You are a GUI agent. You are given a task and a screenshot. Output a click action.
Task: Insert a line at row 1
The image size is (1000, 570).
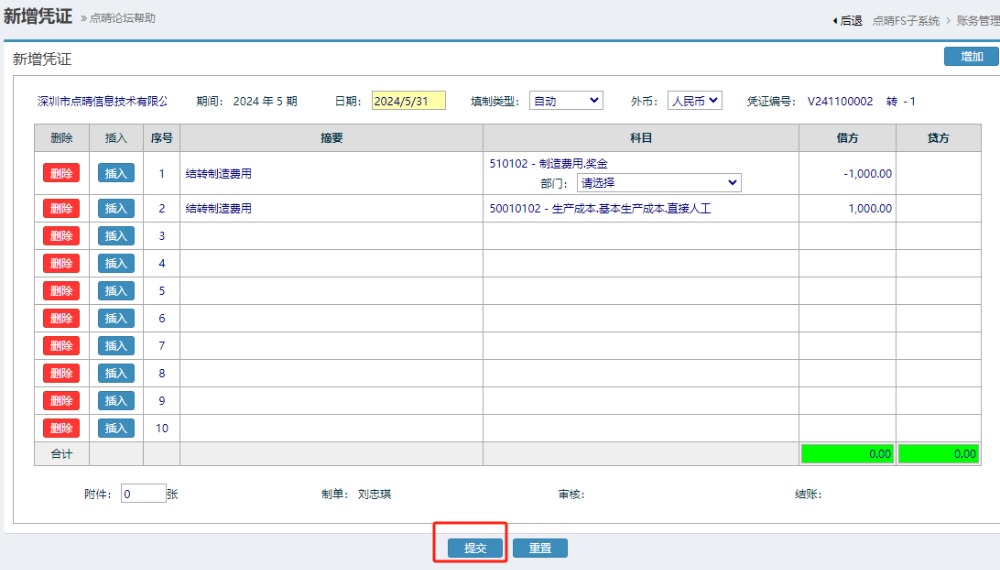click(116, 173)
